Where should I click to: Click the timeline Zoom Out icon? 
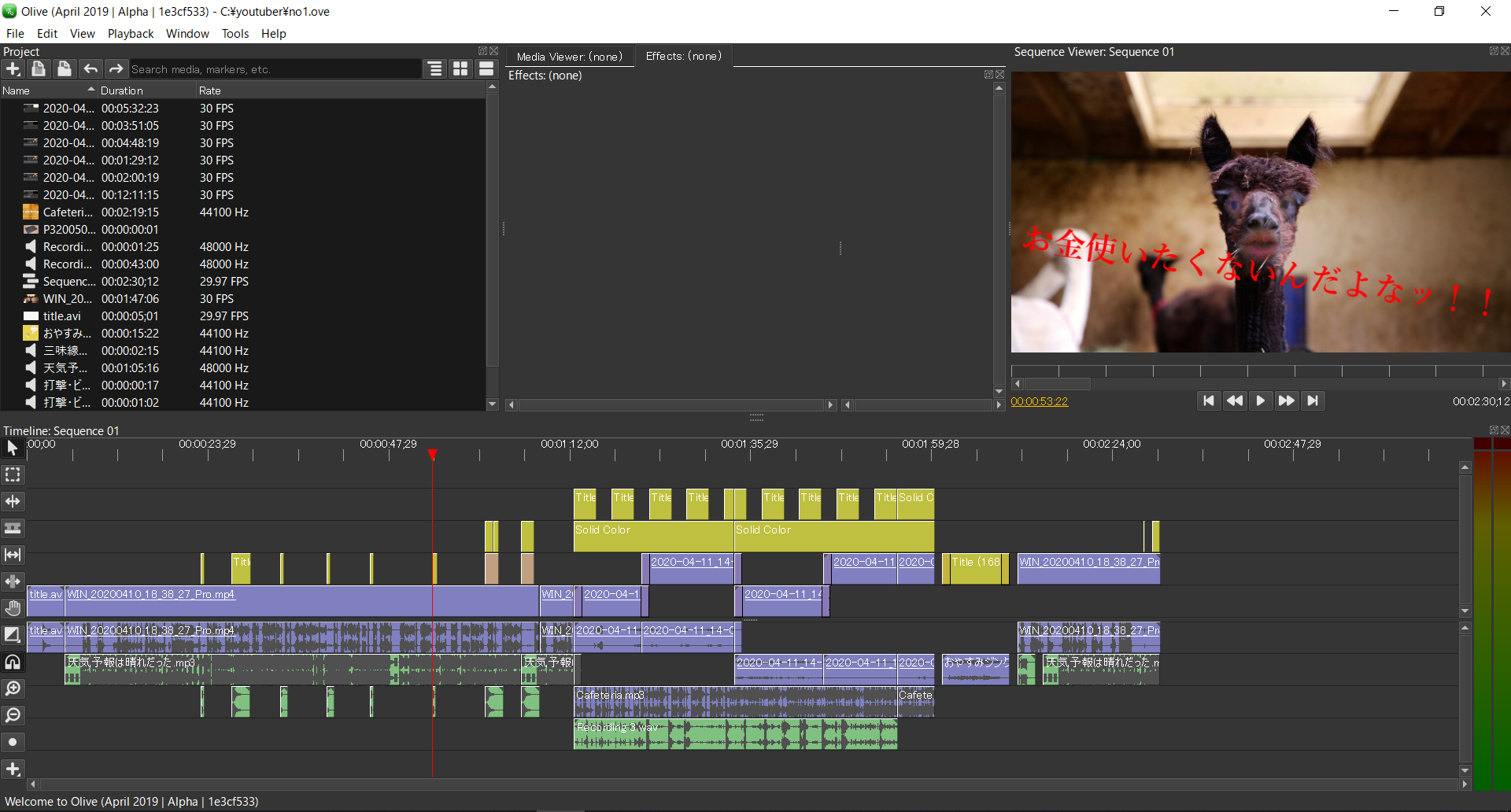point(13,715)
